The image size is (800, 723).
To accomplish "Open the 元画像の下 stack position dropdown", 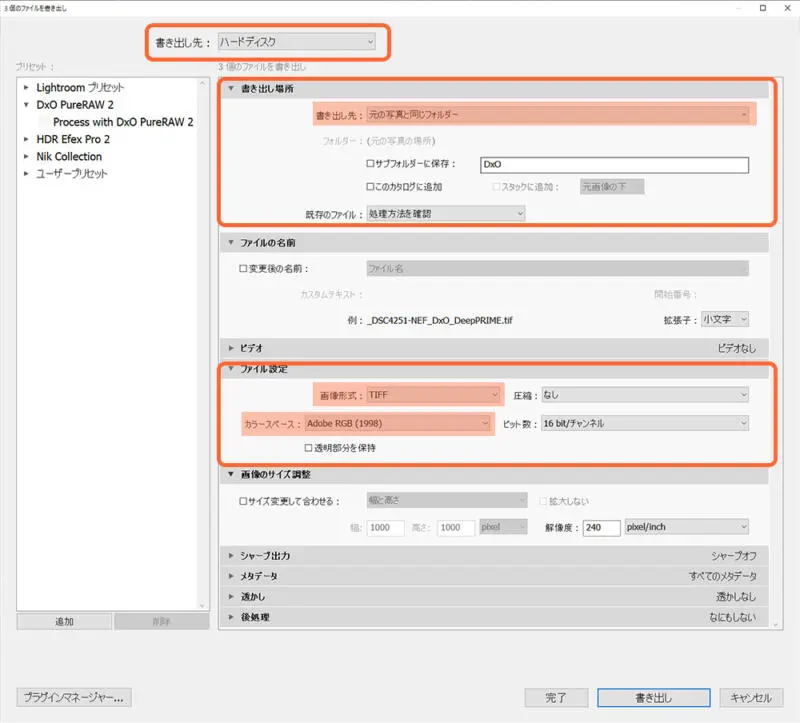I will pyautogui.click(x=612, y=187).
